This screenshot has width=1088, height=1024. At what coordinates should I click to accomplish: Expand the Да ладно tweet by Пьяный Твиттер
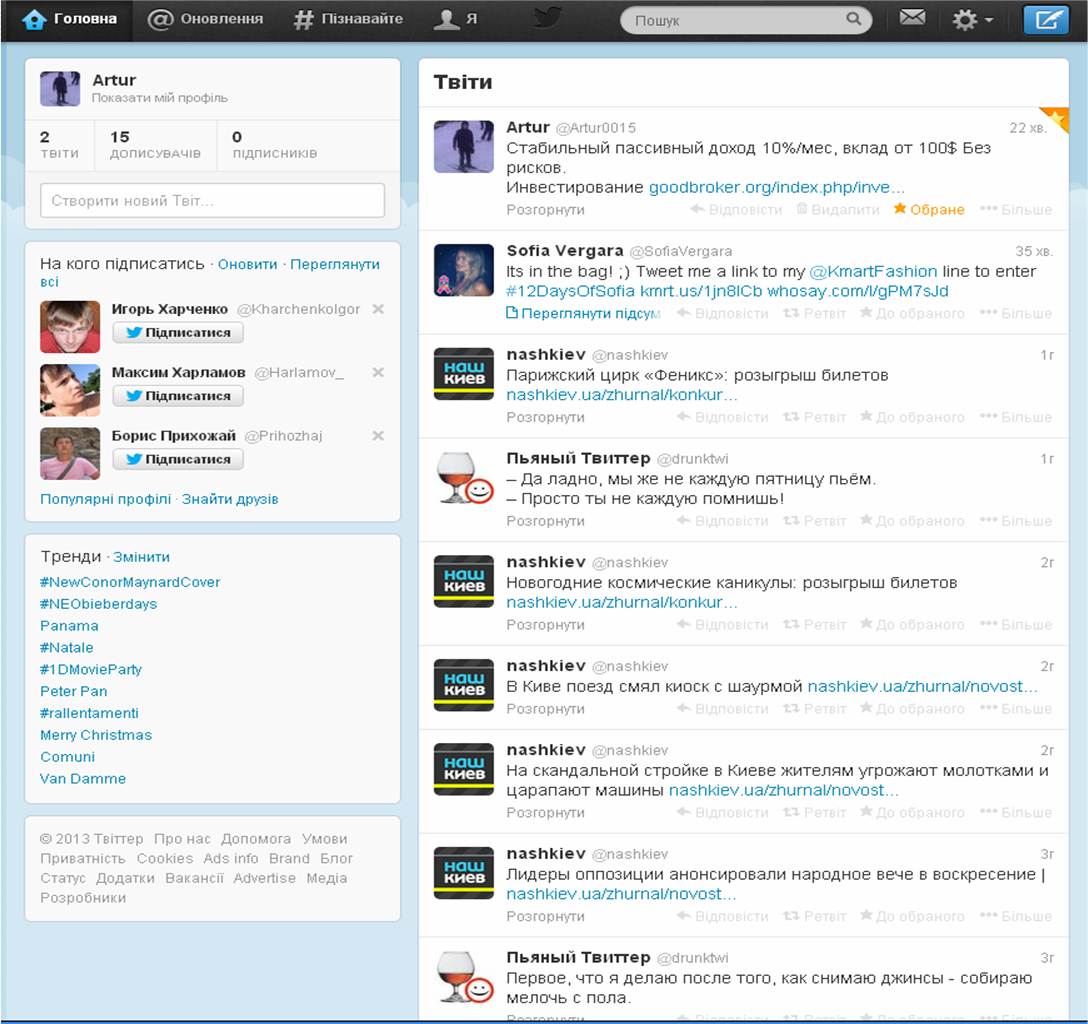pyautogui.click(x=545, y=521)
